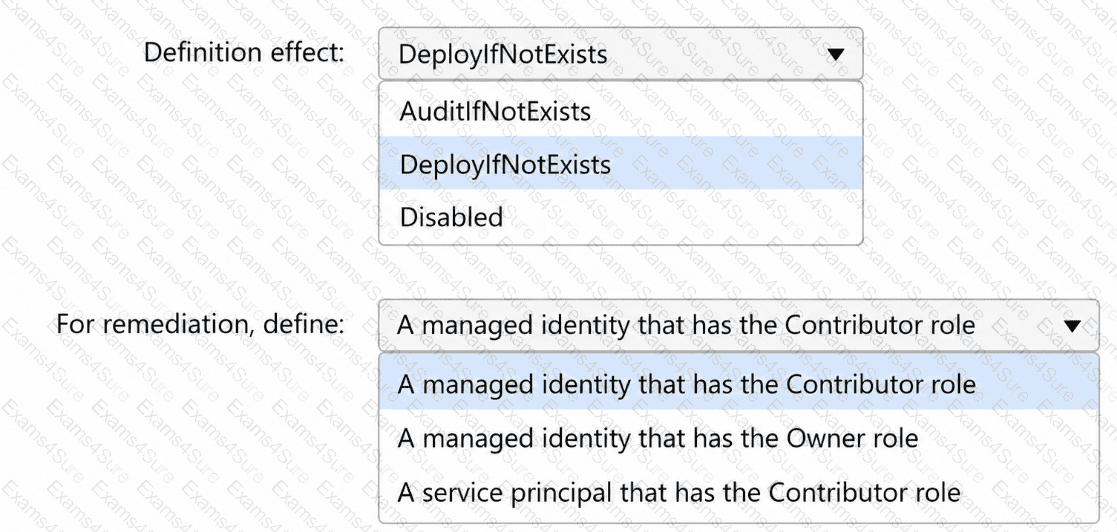This screenshot has height=532, width=1117.
Task: Click the remediation dropdown arrow
Action: (1072, 325)
